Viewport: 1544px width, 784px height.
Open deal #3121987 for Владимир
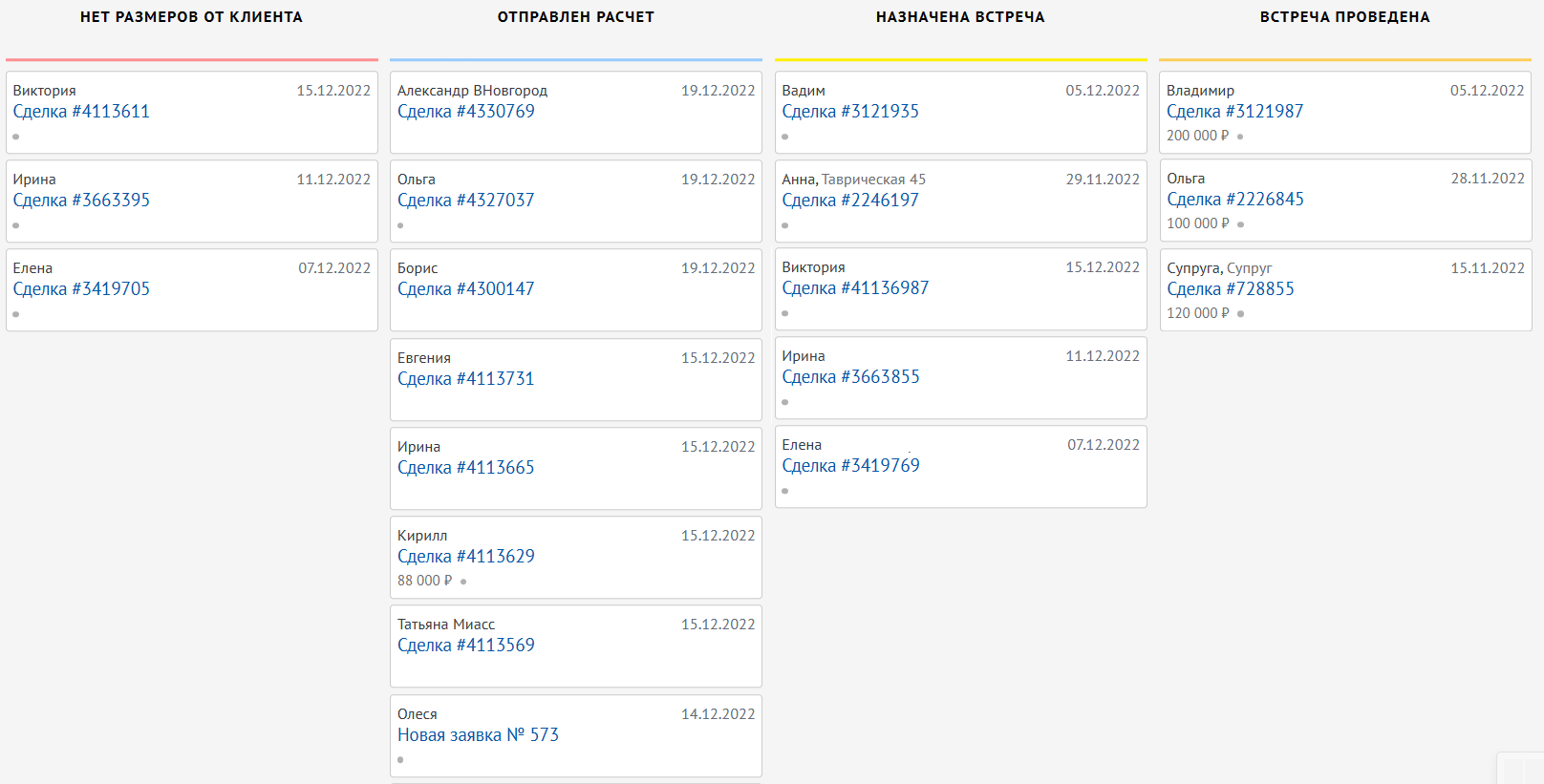tap(1234, 112)
